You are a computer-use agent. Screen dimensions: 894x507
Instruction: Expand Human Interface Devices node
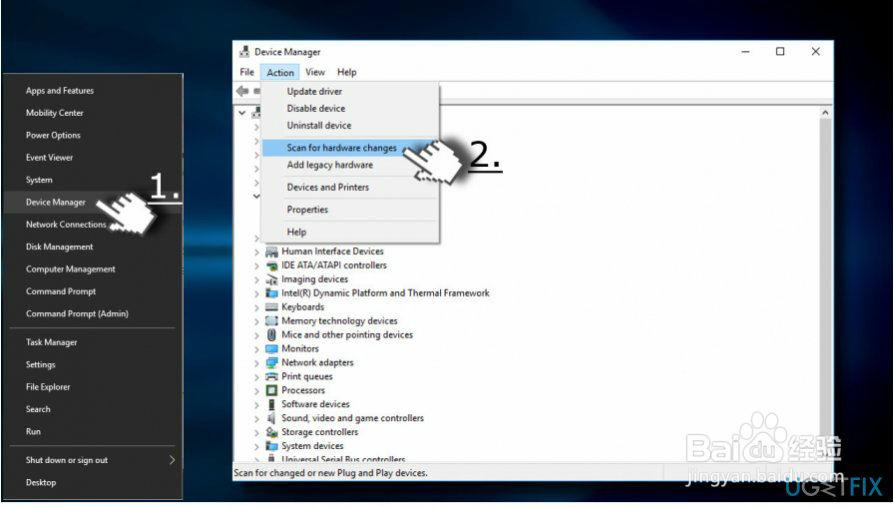tap(257, 252)
